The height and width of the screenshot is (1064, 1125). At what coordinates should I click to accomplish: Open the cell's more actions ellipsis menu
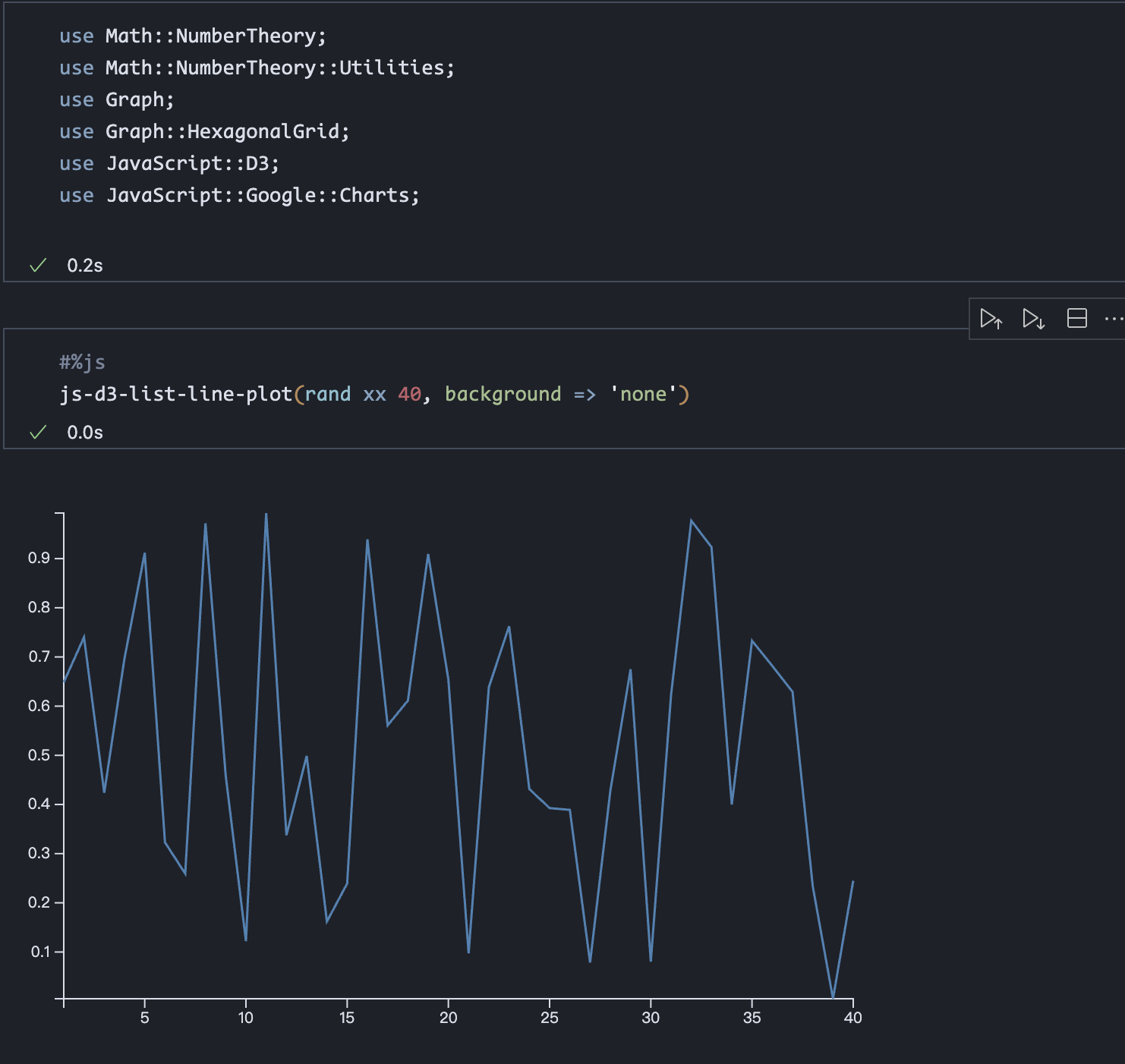point(1113,319)
